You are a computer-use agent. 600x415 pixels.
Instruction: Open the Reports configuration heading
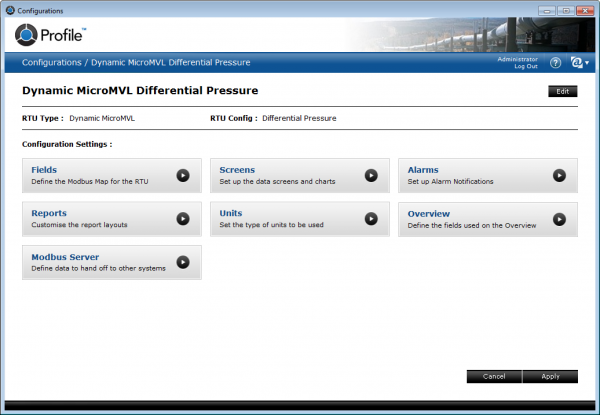pos(49,213)
